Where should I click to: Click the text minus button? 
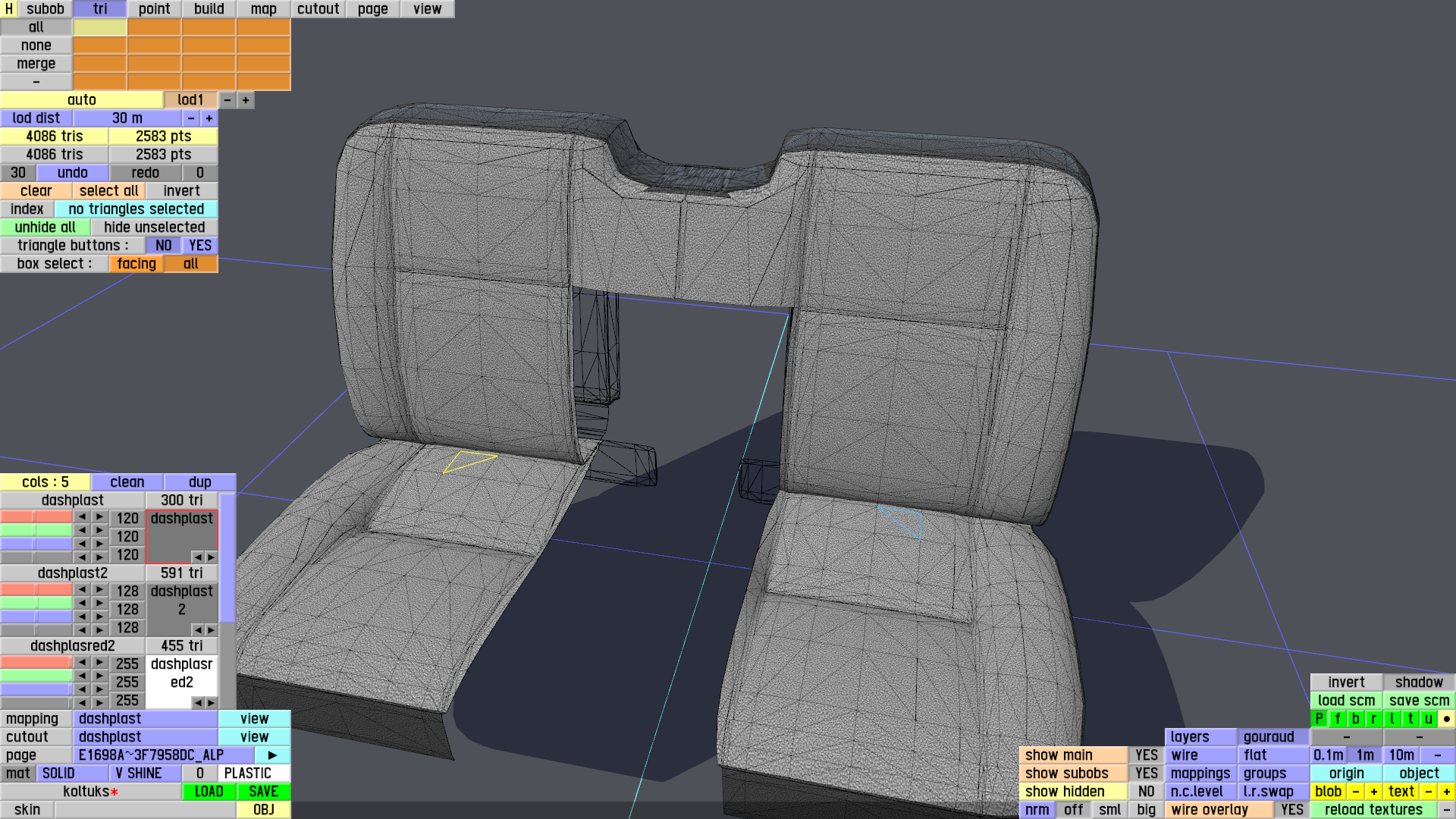(x=1428, y=792)
